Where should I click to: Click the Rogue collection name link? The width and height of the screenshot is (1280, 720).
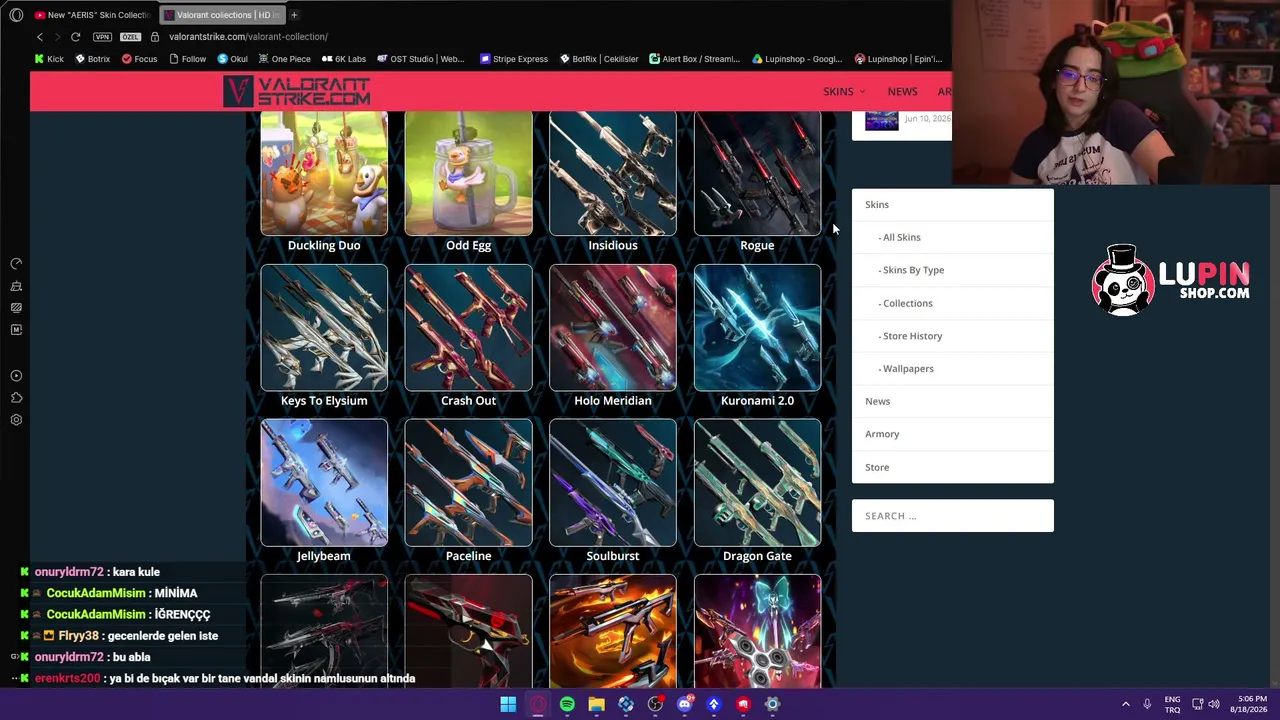coord(757,245)
